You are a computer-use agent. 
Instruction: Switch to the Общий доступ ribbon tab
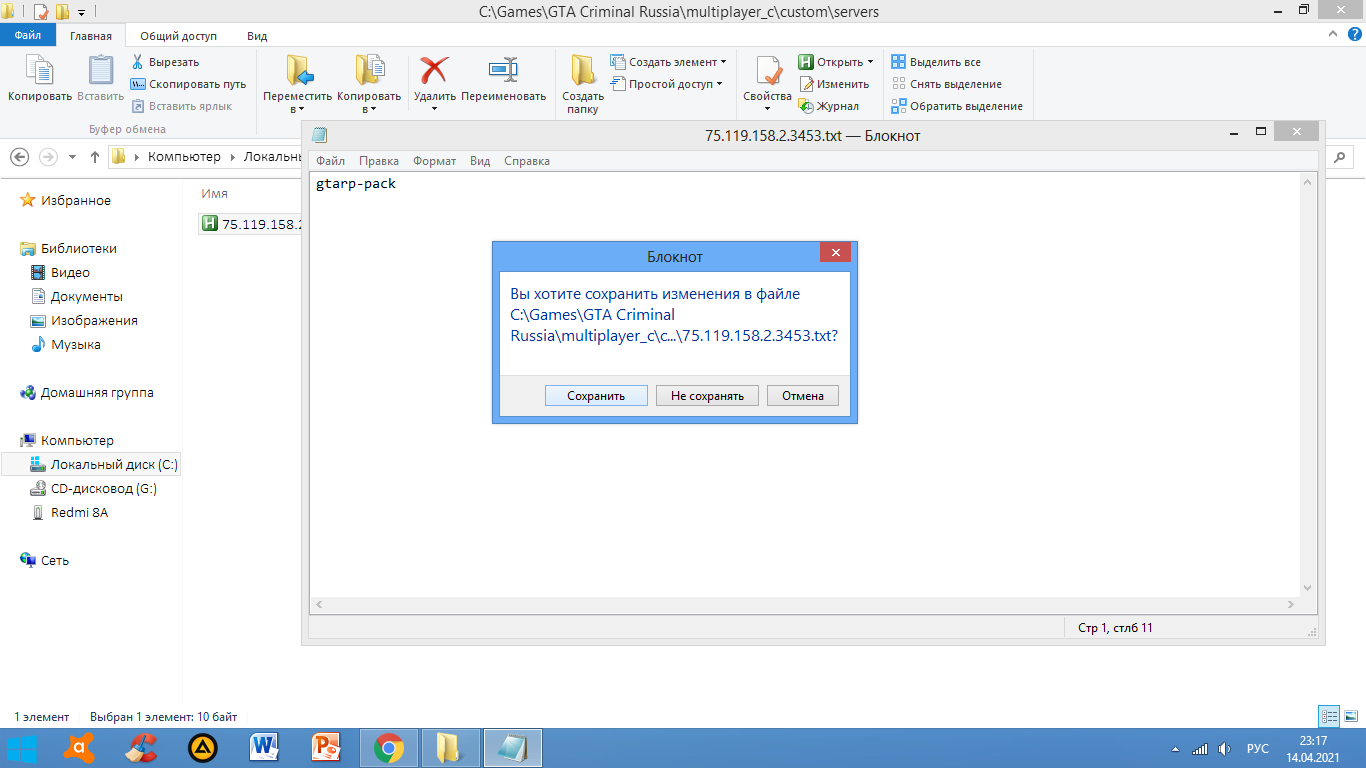click(178, 35)
